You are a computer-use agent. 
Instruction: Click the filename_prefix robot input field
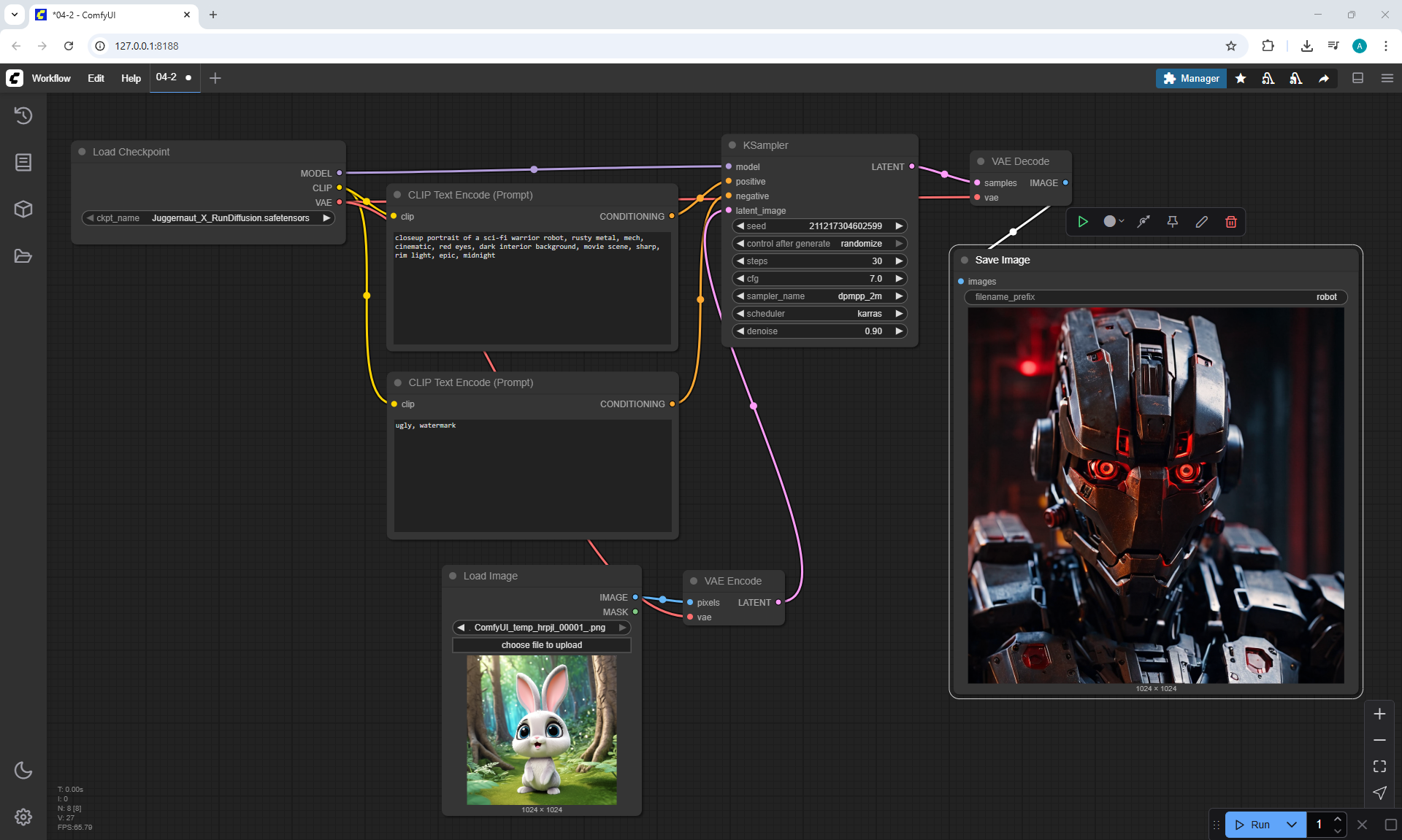coord(1155,297)
